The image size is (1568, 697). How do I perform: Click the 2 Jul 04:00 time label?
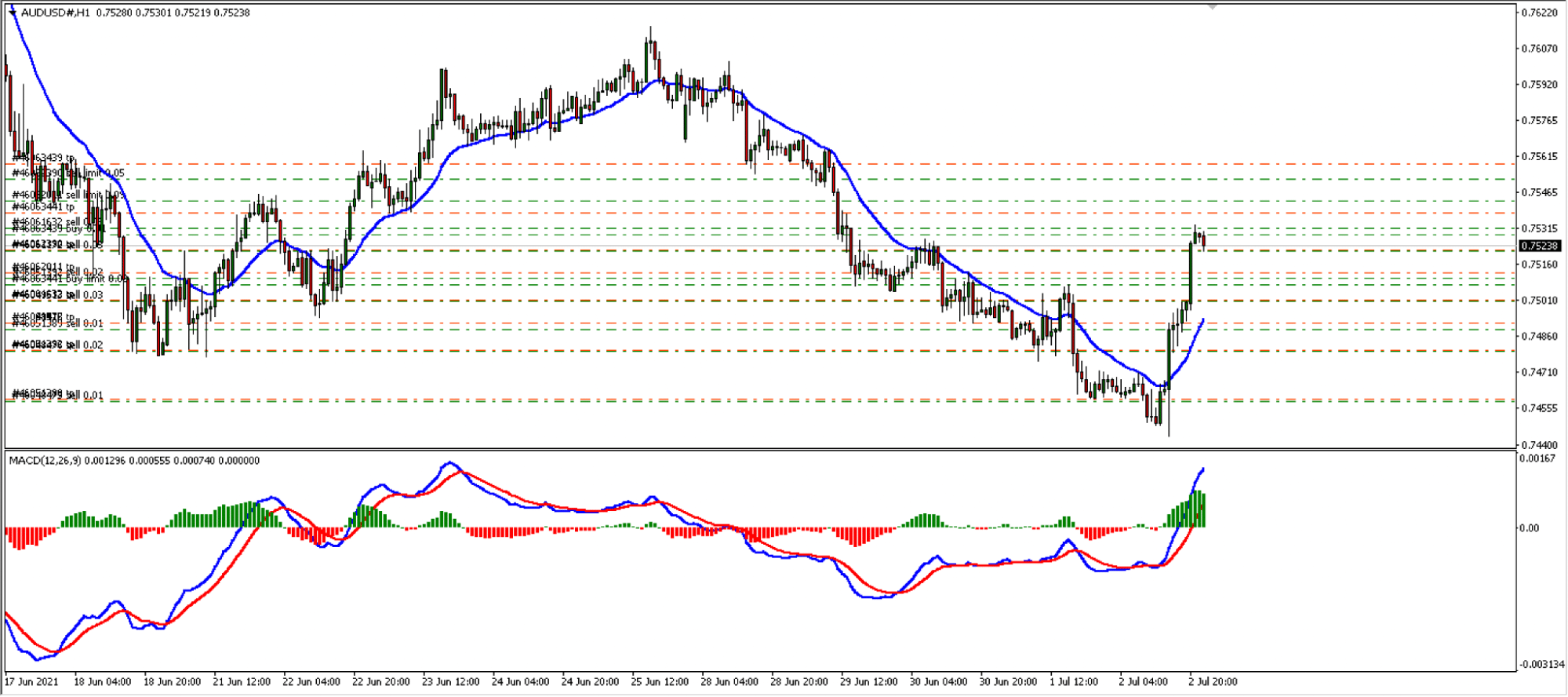(x=1144, y=681)
